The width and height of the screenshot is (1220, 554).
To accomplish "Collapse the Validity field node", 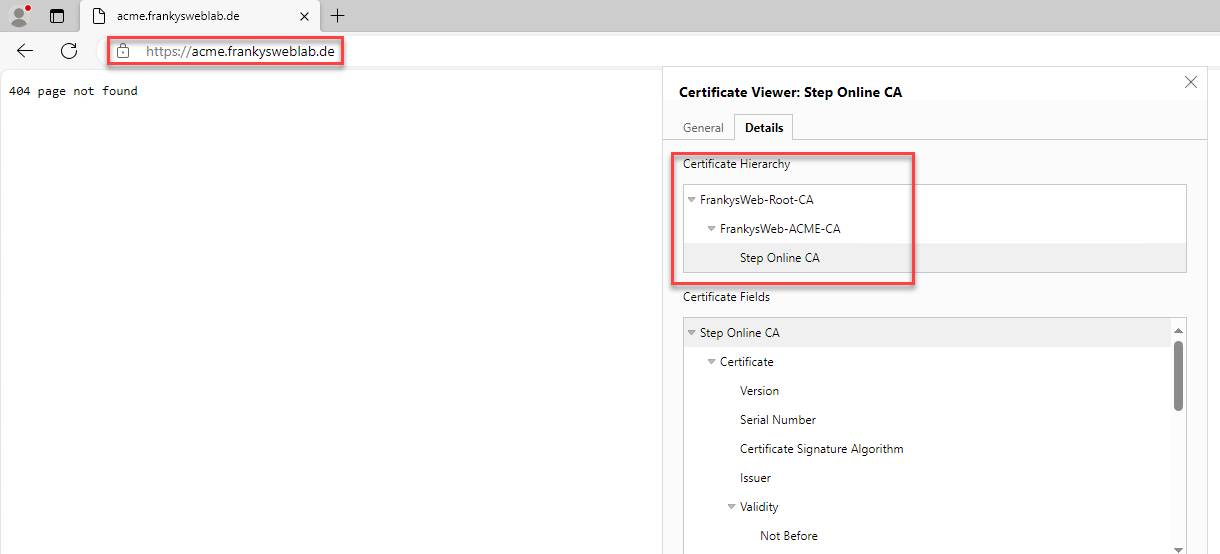I will 732,507.
